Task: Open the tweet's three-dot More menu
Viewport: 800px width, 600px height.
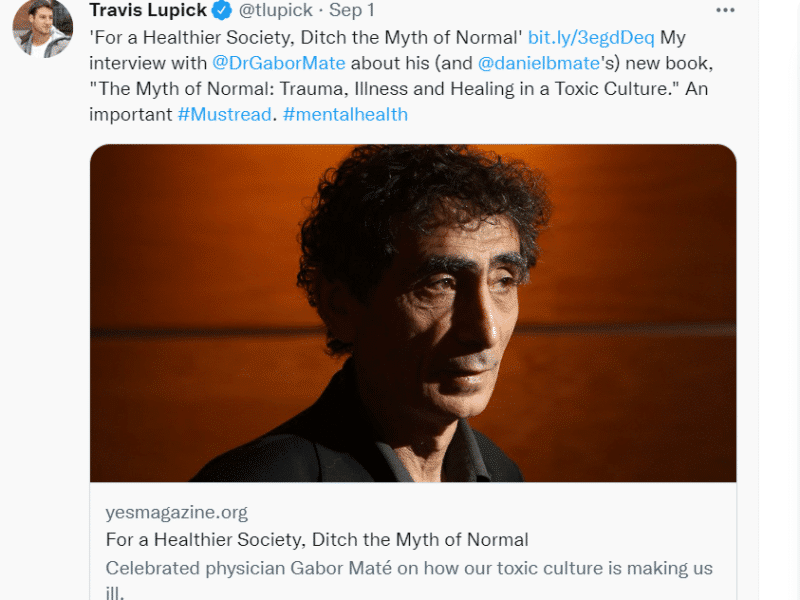Action: tap(725, 10)
